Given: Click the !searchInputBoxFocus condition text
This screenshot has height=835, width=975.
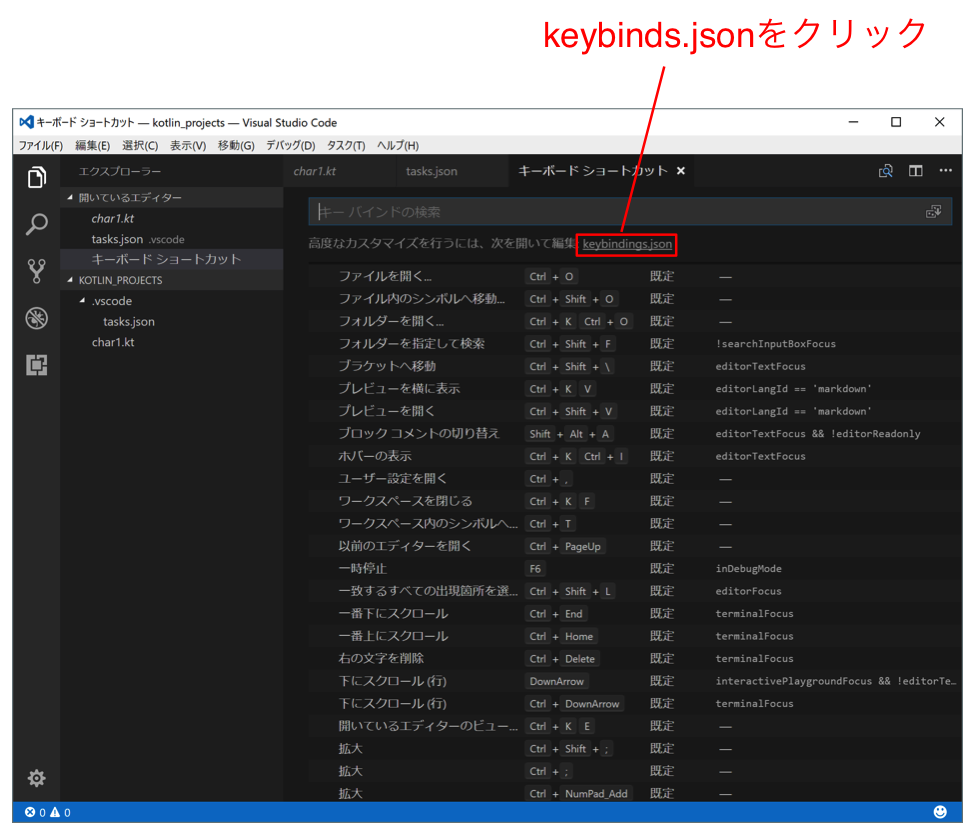Looking at the screenshot, I should [x=775, y=344].
